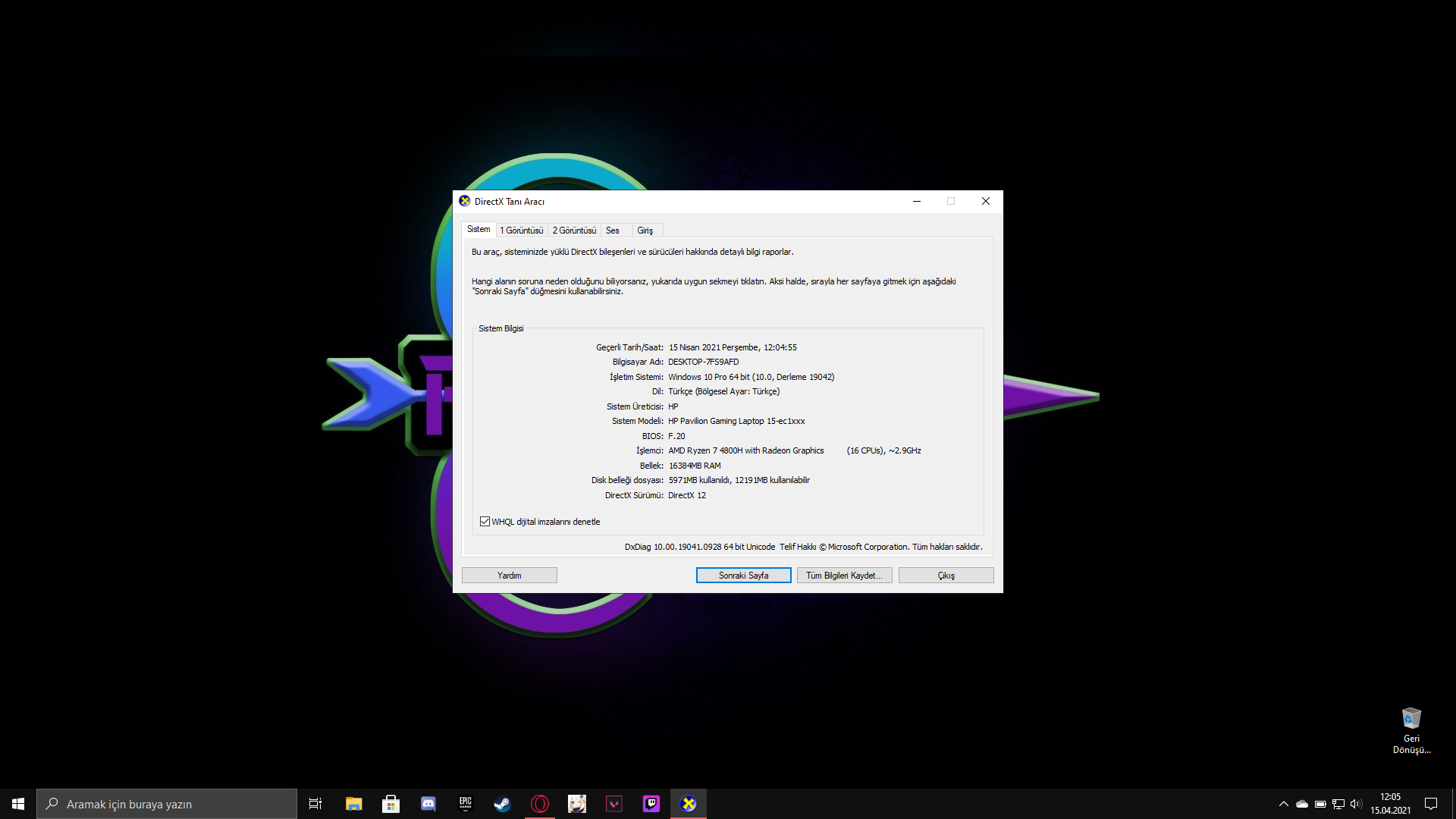Click the Sonraki Sayfa button
Viewport: 1456px width, 819px height.
click(x=743, y=576)
